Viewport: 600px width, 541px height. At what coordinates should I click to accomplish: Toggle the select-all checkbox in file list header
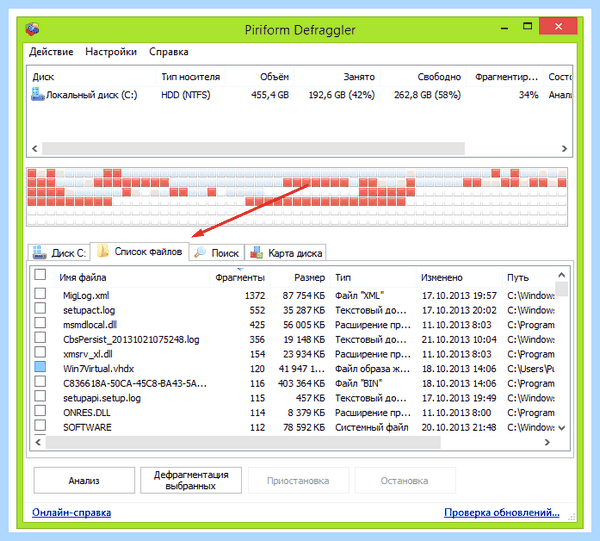[x=40, y=275]
